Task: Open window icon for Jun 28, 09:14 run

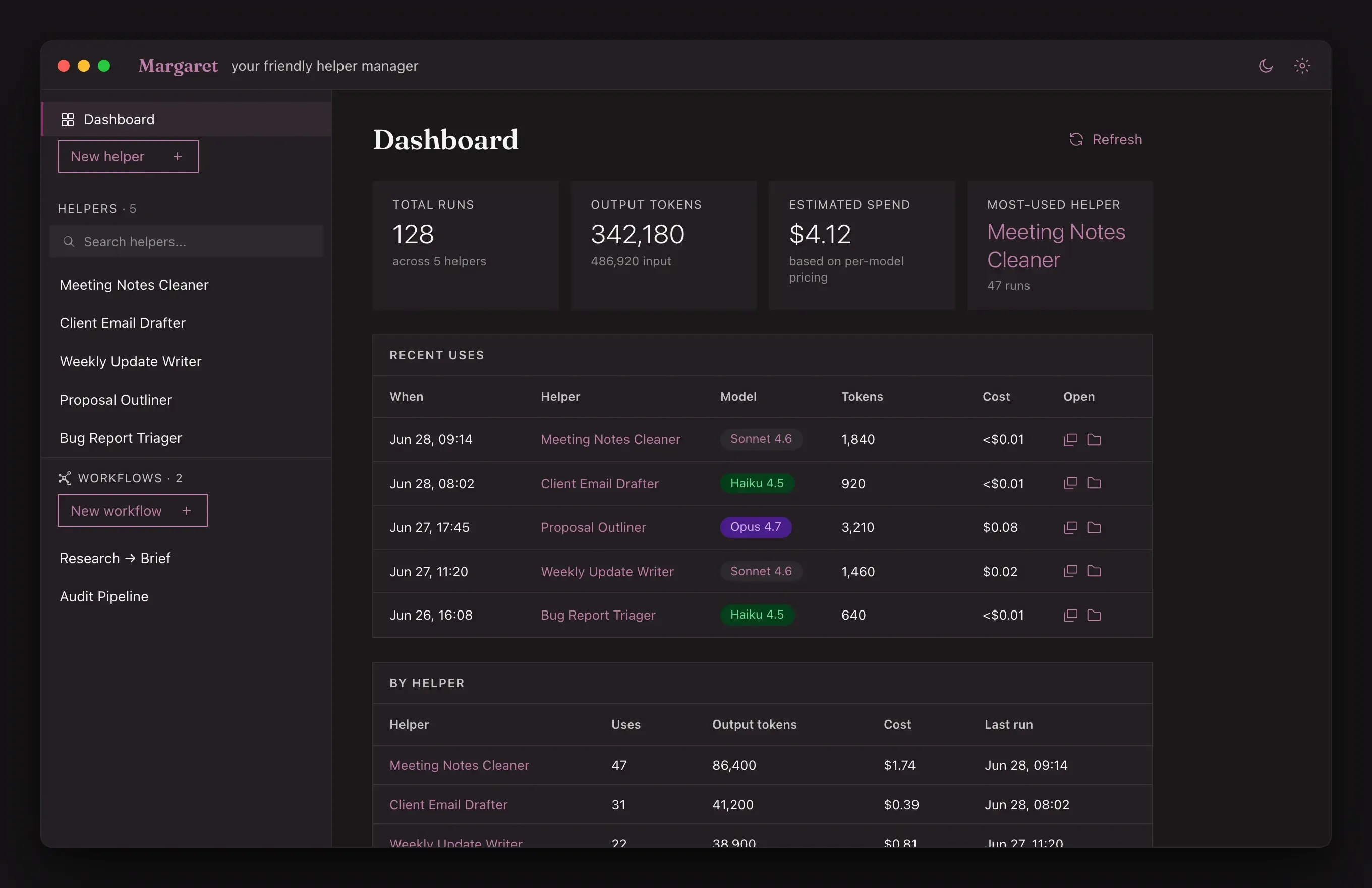Action: 1070,439
